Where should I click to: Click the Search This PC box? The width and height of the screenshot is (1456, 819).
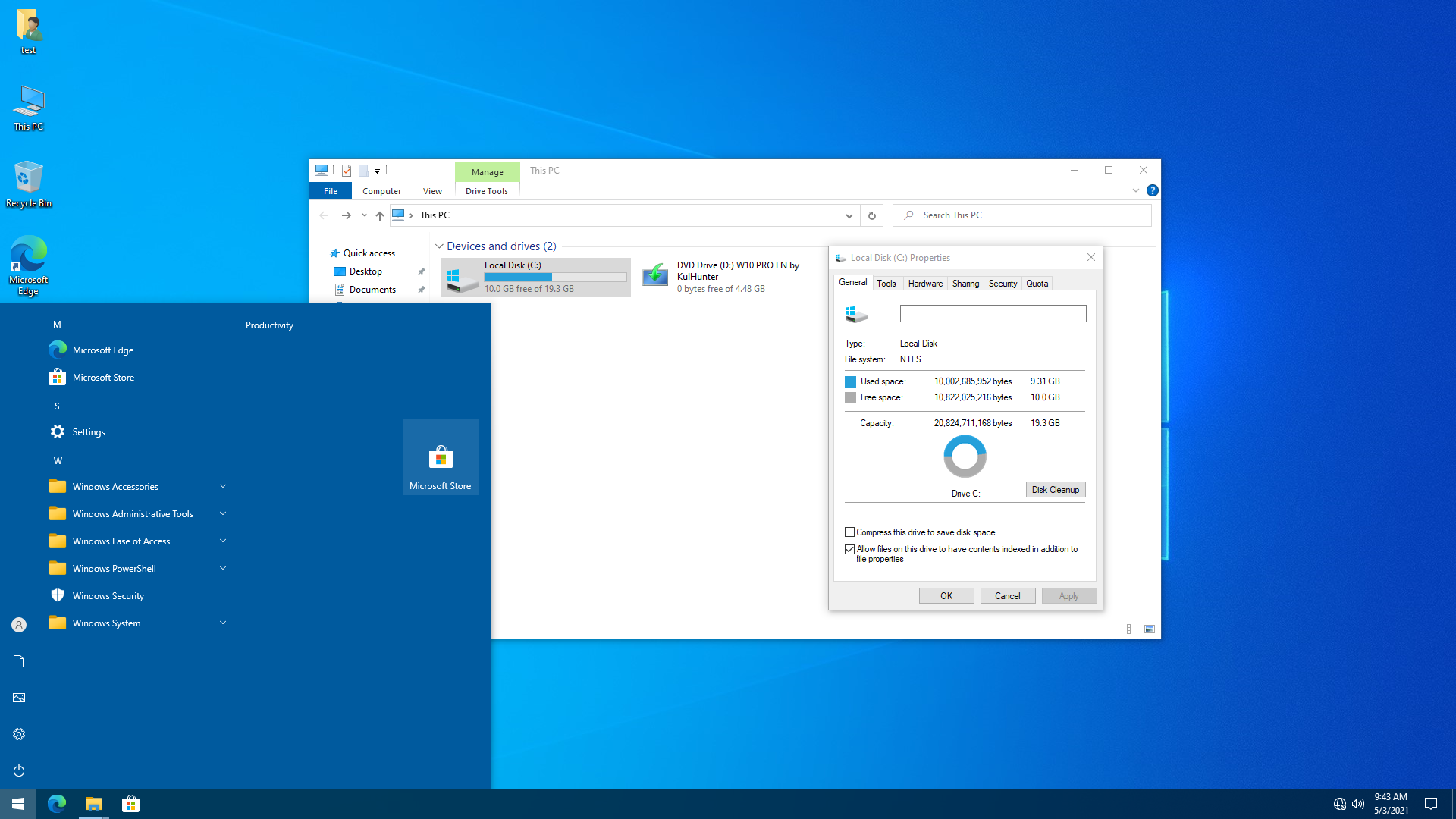point(1022,215)
